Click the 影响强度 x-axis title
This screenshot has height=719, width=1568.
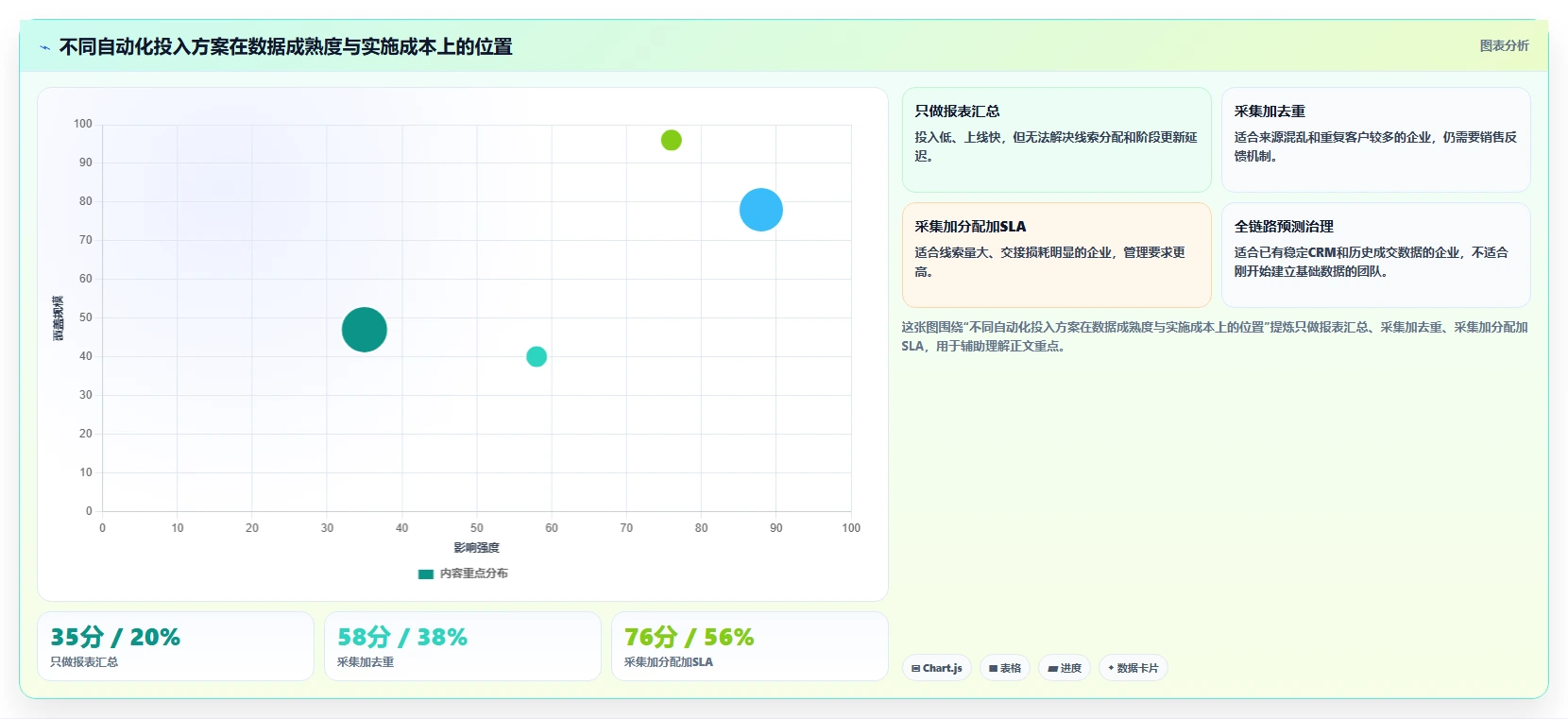point(477,548)
